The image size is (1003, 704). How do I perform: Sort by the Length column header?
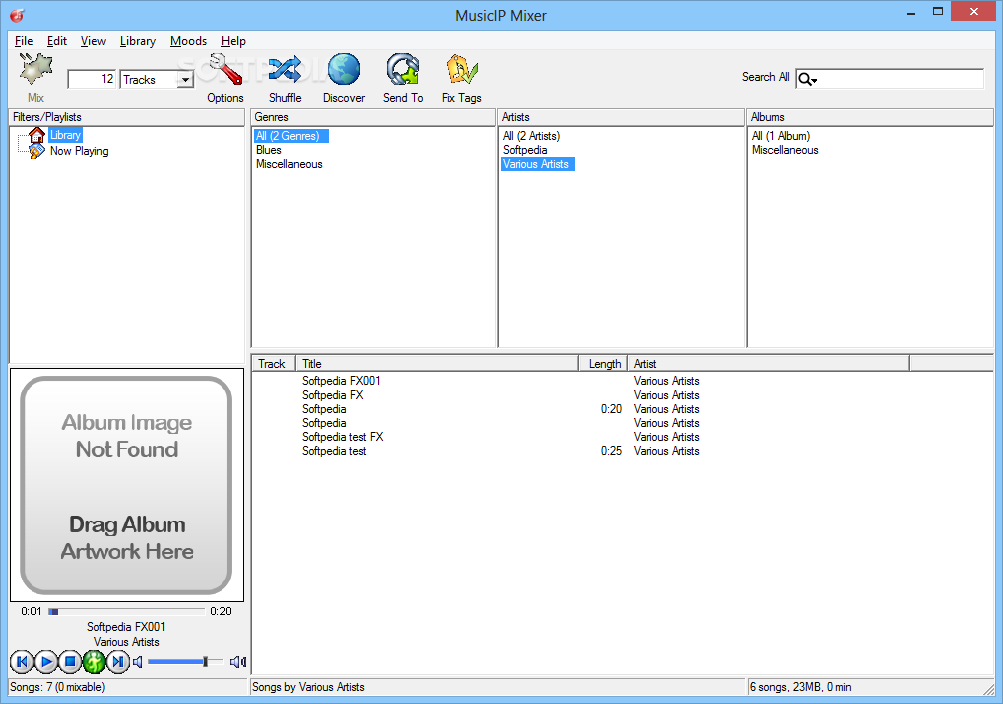click(603, 363)
